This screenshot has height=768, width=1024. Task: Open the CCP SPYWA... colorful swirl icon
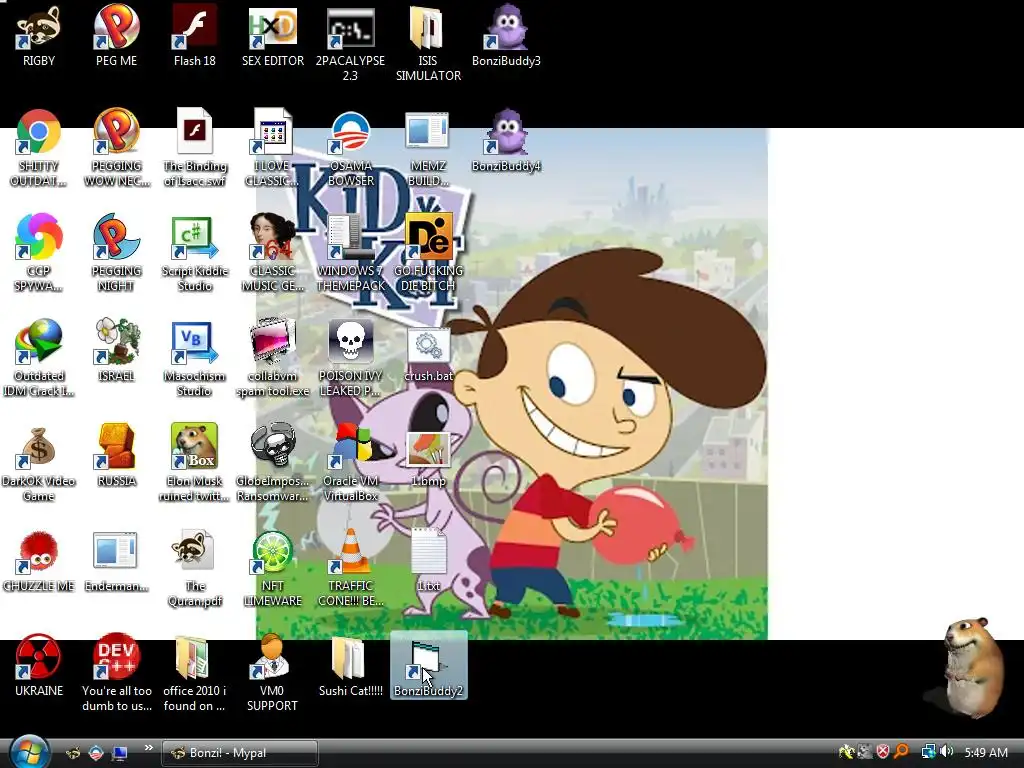coord(39,253)
